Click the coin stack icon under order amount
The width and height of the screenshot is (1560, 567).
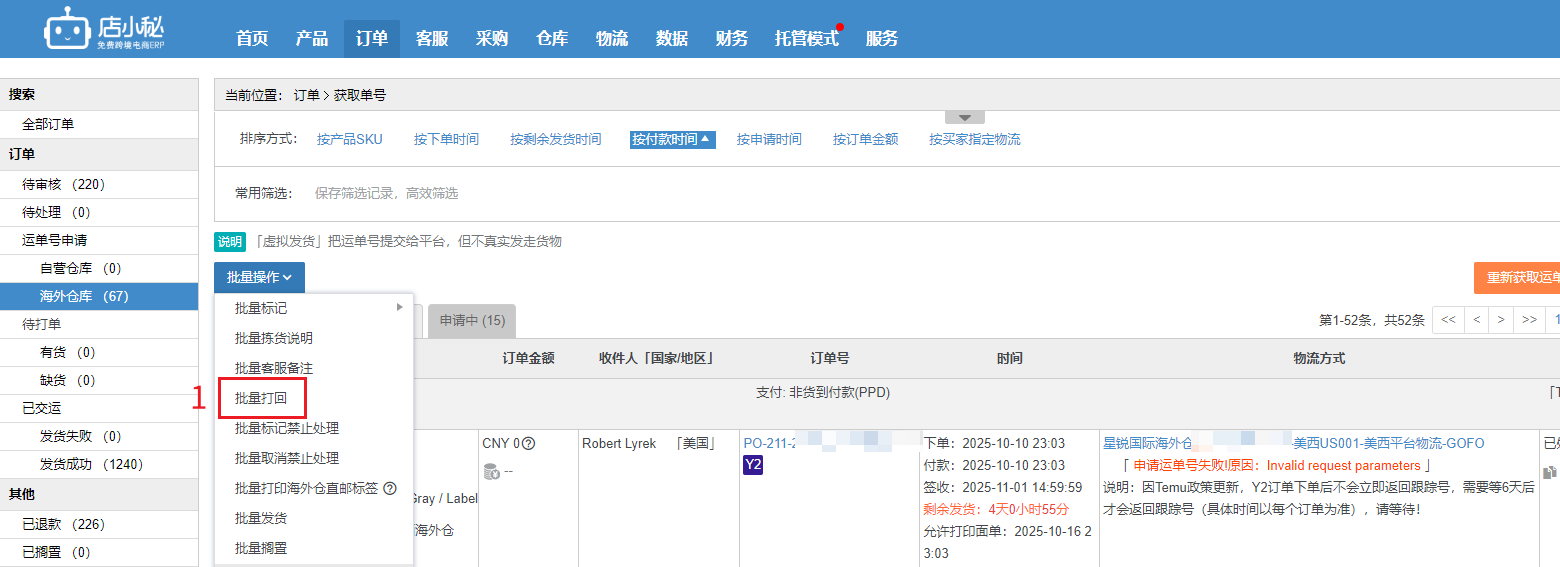tap(491, 471)
